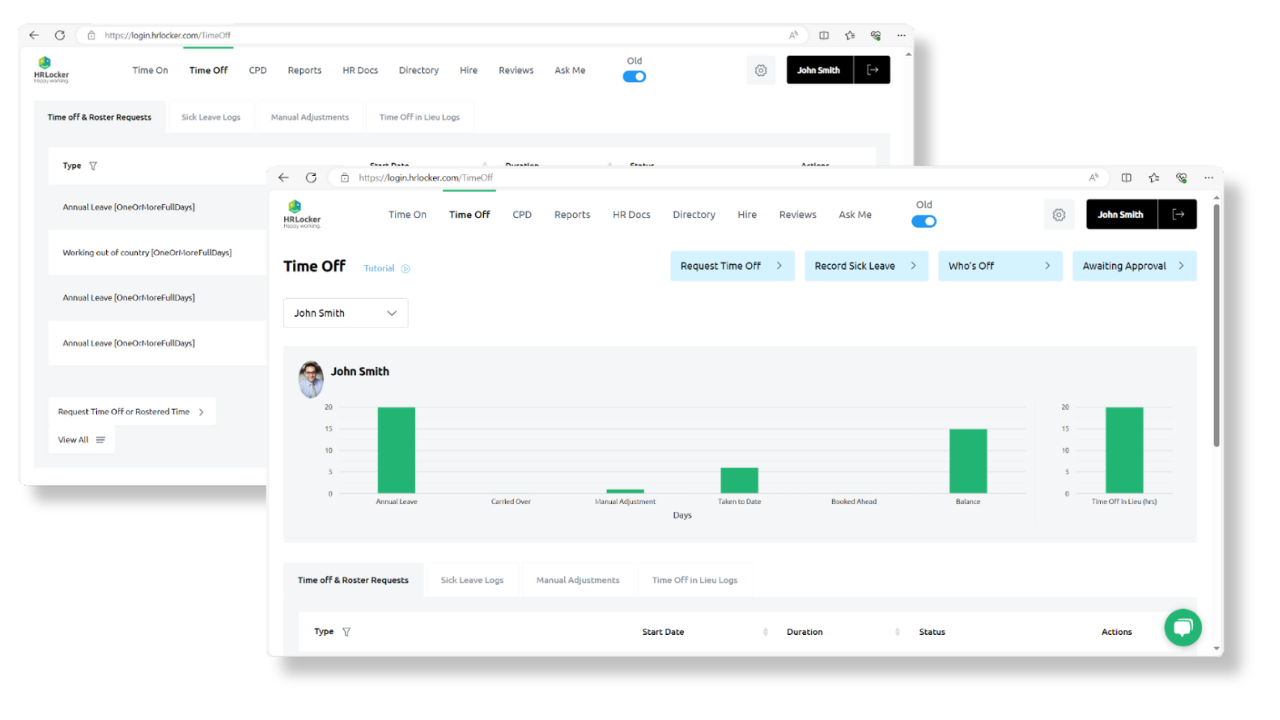The image size is (1280, 720).
Task: Click the Start Date column sort arrows
Action: (x=766, y=631)
